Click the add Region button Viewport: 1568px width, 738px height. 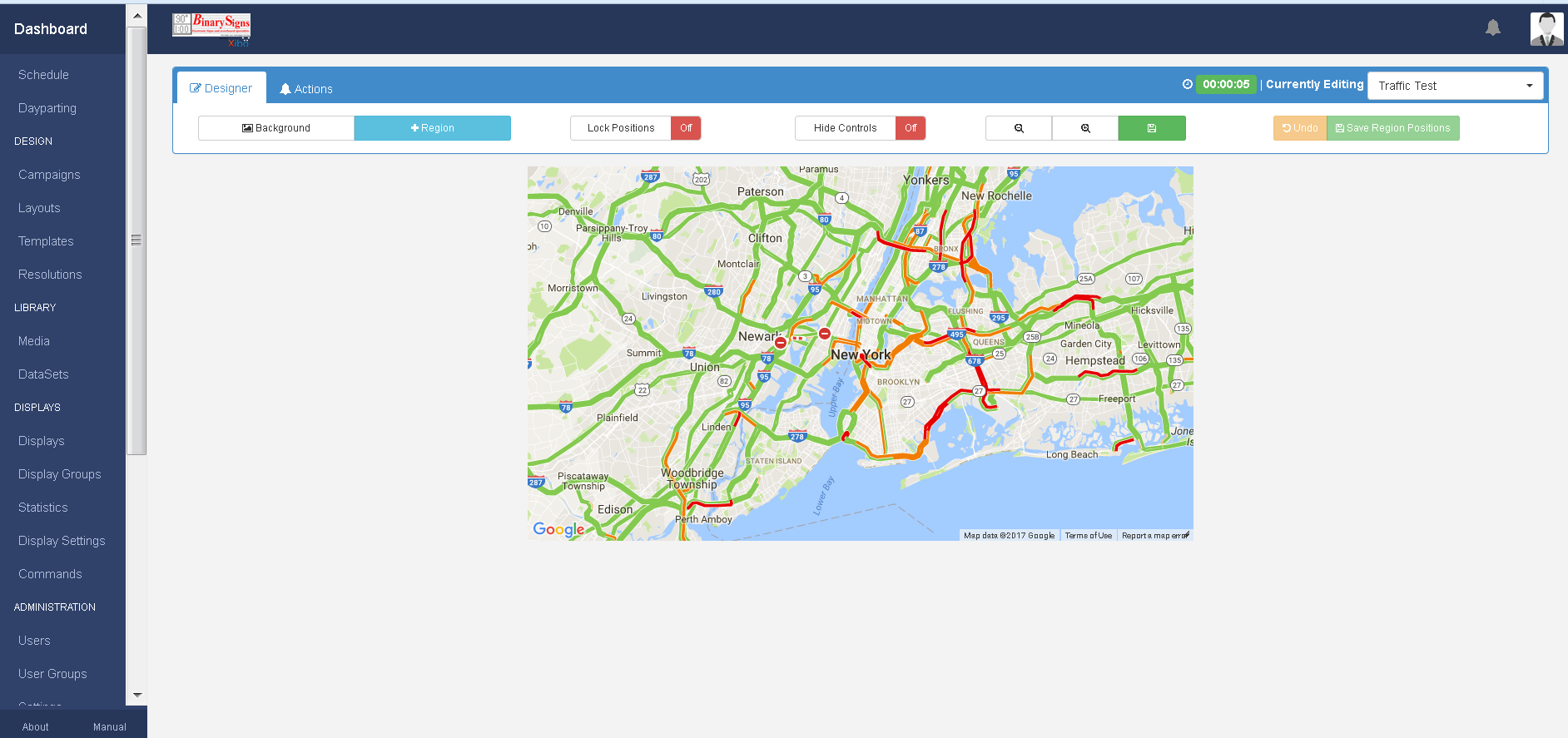433,128
